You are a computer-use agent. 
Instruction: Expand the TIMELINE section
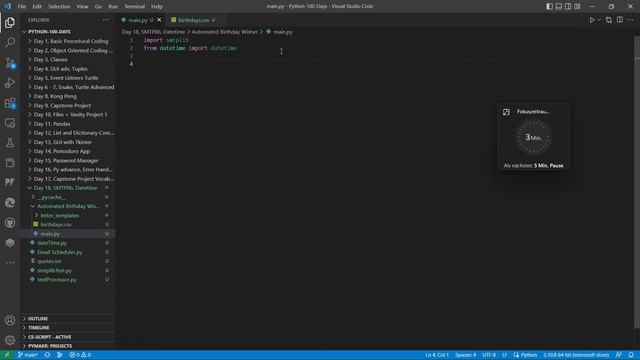(x=68, y=328)
